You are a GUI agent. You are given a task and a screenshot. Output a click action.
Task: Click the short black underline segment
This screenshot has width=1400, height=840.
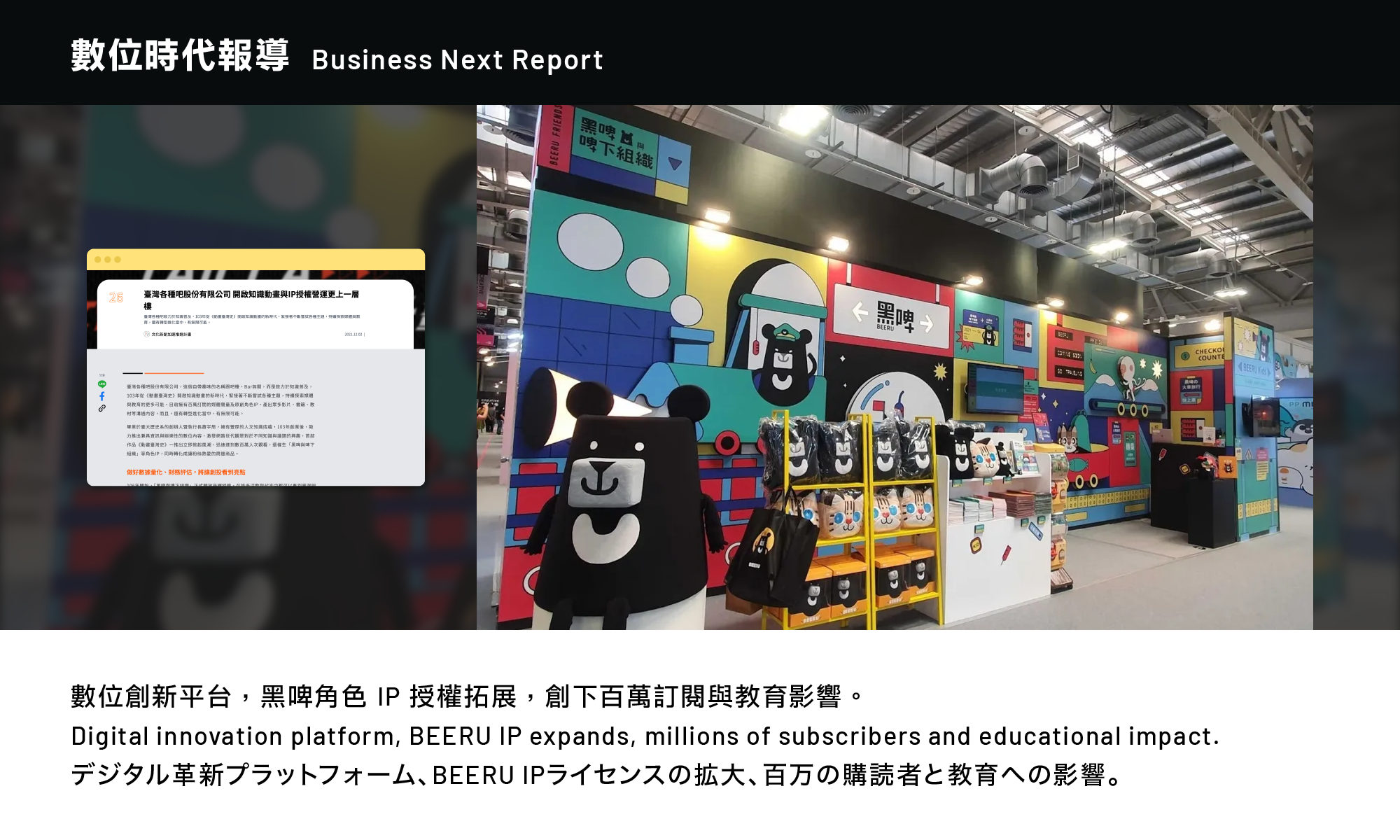click(x=132, y=373)
